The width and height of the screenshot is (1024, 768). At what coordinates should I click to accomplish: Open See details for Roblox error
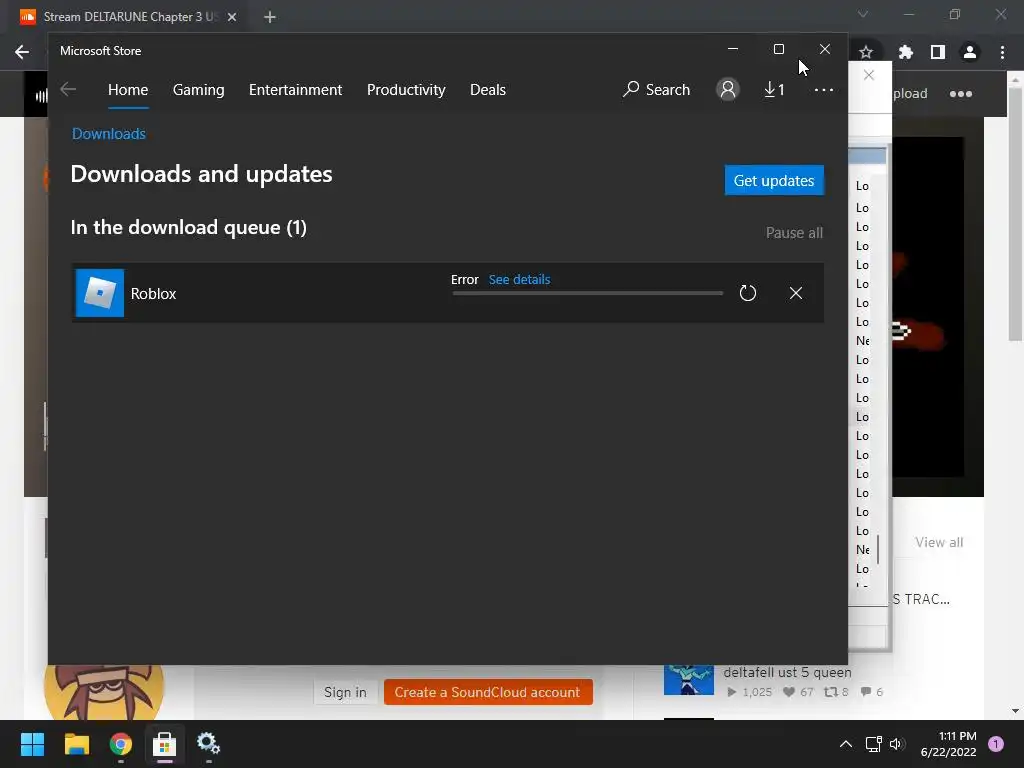click(x=519, y=280)
